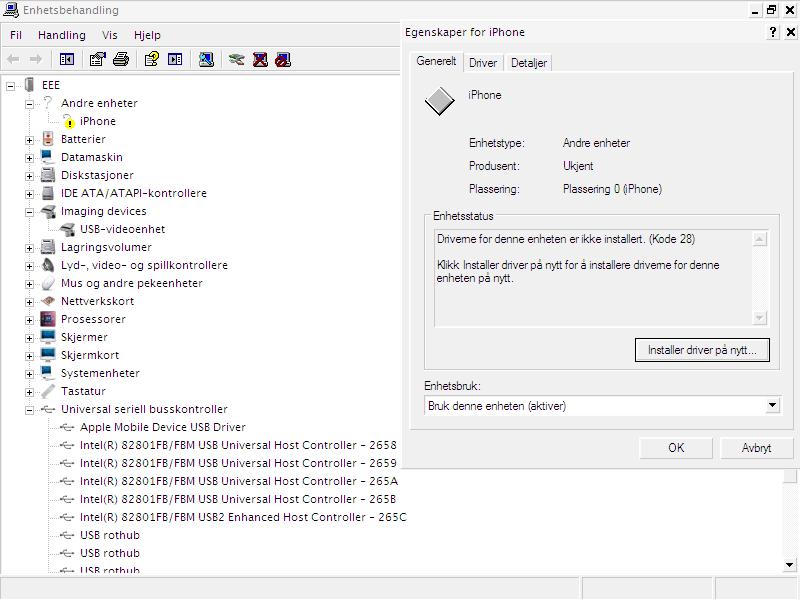Switch to the Detaljer tab
Viewport: 800px width, 600px height.
click(x=529, y=63)
